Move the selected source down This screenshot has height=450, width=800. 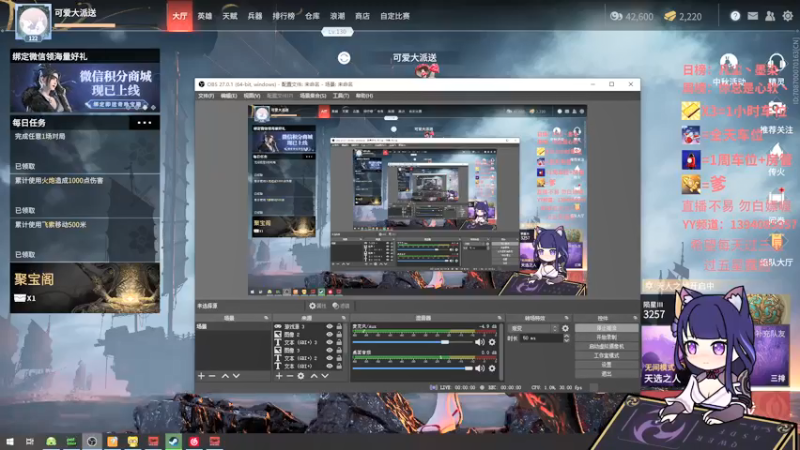click(325, 376)
